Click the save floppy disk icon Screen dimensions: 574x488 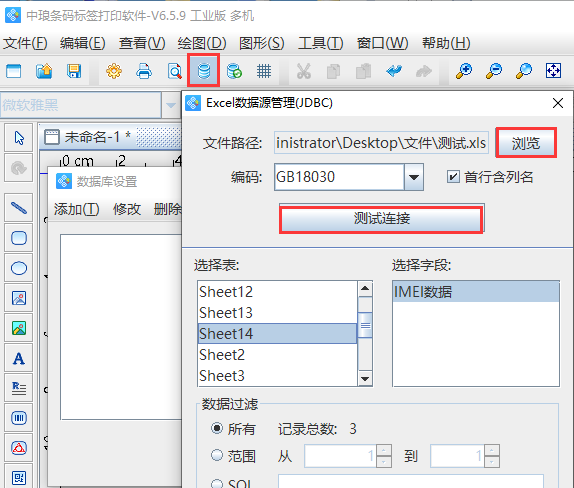(x=74, y=71)
